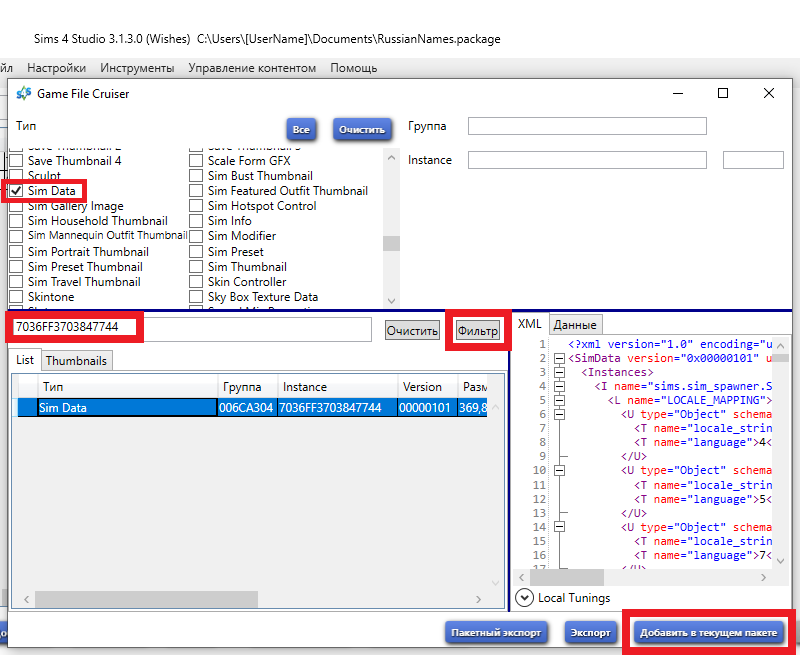
Task: Enable the Sim Gallery Image checkbox
Action: (16, 206)
